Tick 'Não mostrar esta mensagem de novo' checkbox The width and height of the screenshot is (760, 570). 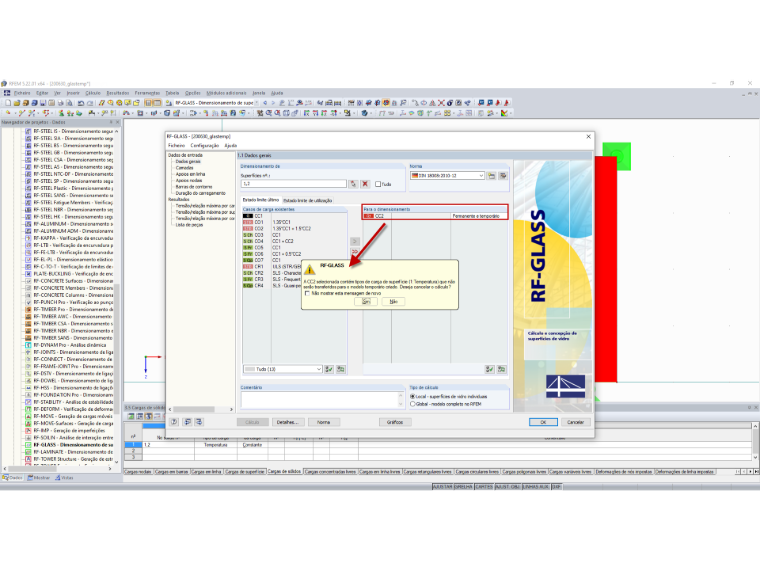[x=307, y=293]
